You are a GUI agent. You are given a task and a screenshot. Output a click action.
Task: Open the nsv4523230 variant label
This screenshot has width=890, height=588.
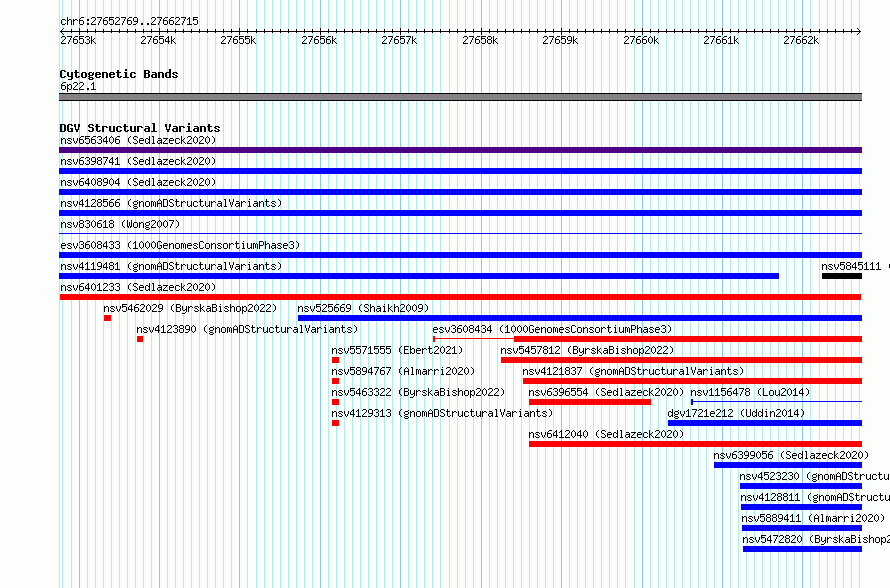pyautogui.click(x=815, y=476)
